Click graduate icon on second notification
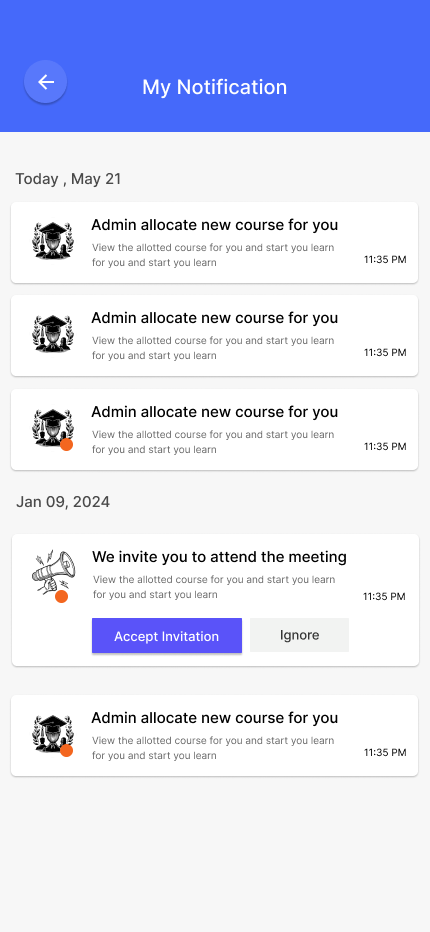430x932 pixels. click(53, 333)
